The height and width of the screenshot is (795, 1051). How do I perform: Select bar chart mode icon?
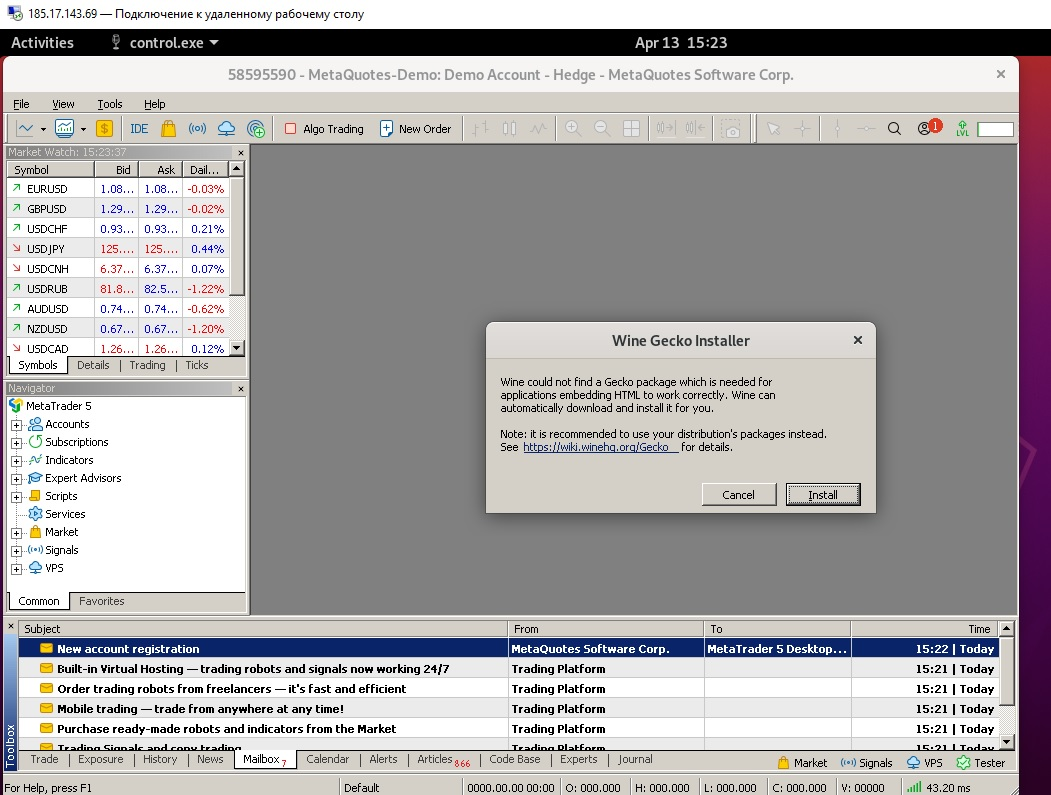point(480,128)
